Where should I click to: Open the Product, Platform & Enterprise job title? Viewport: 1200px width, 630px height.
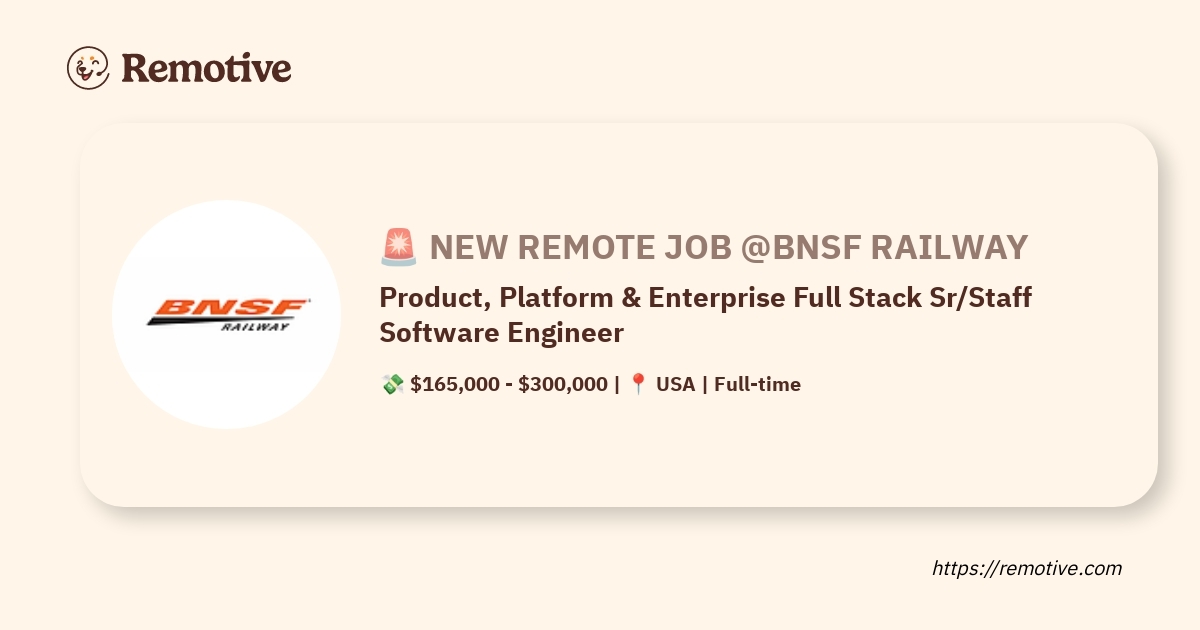point(705,298)
